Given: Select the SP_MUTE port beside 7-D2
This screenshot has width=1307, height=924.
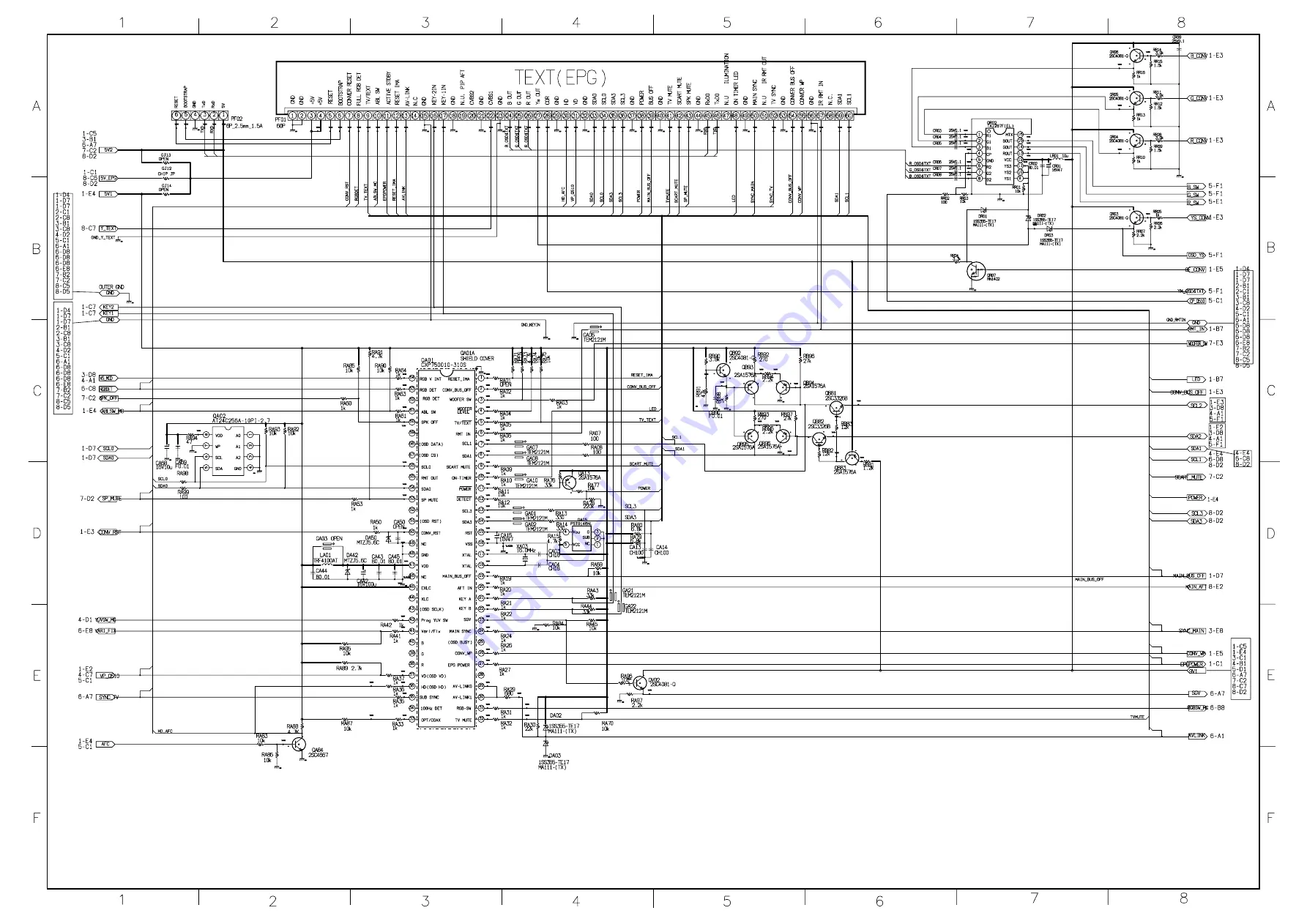Looking at the screenshot, I should click(111, 499).
